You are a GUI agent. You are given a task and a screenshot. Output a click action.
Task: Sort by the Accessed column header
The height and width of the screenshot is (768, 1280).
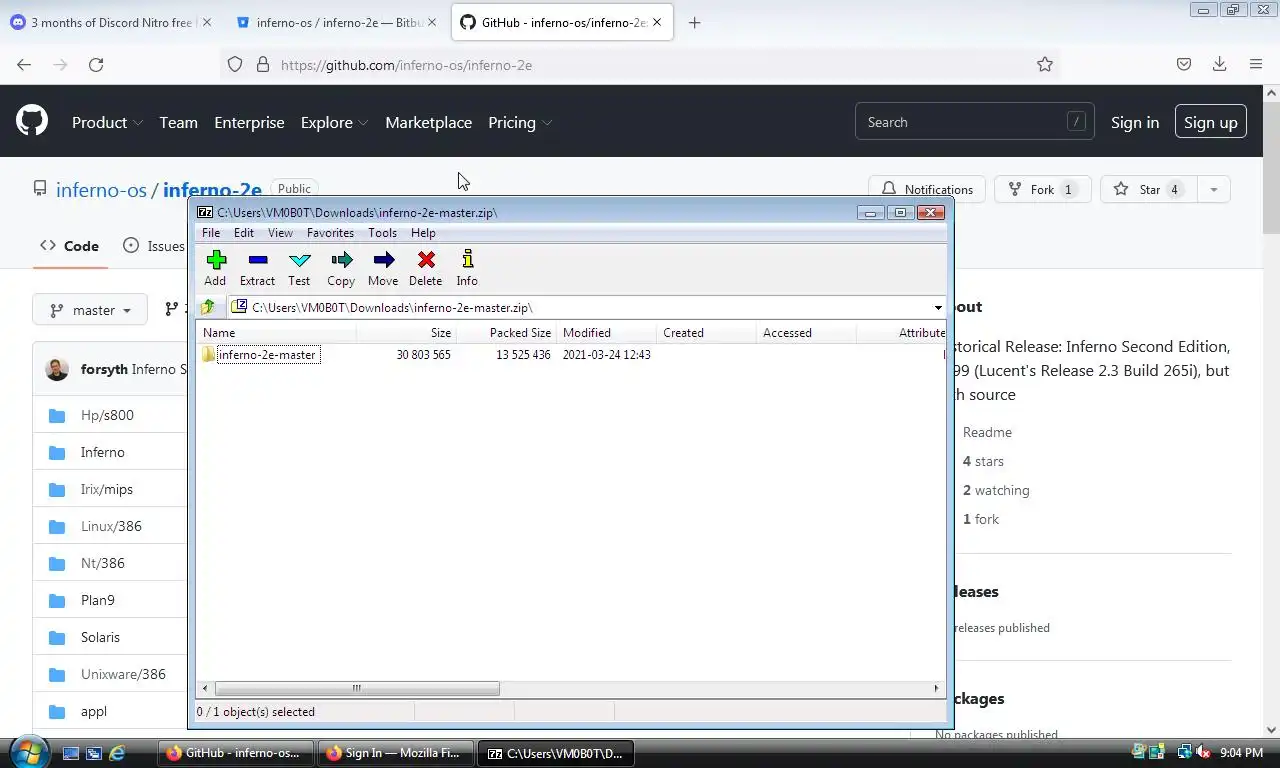click(806, 333)
